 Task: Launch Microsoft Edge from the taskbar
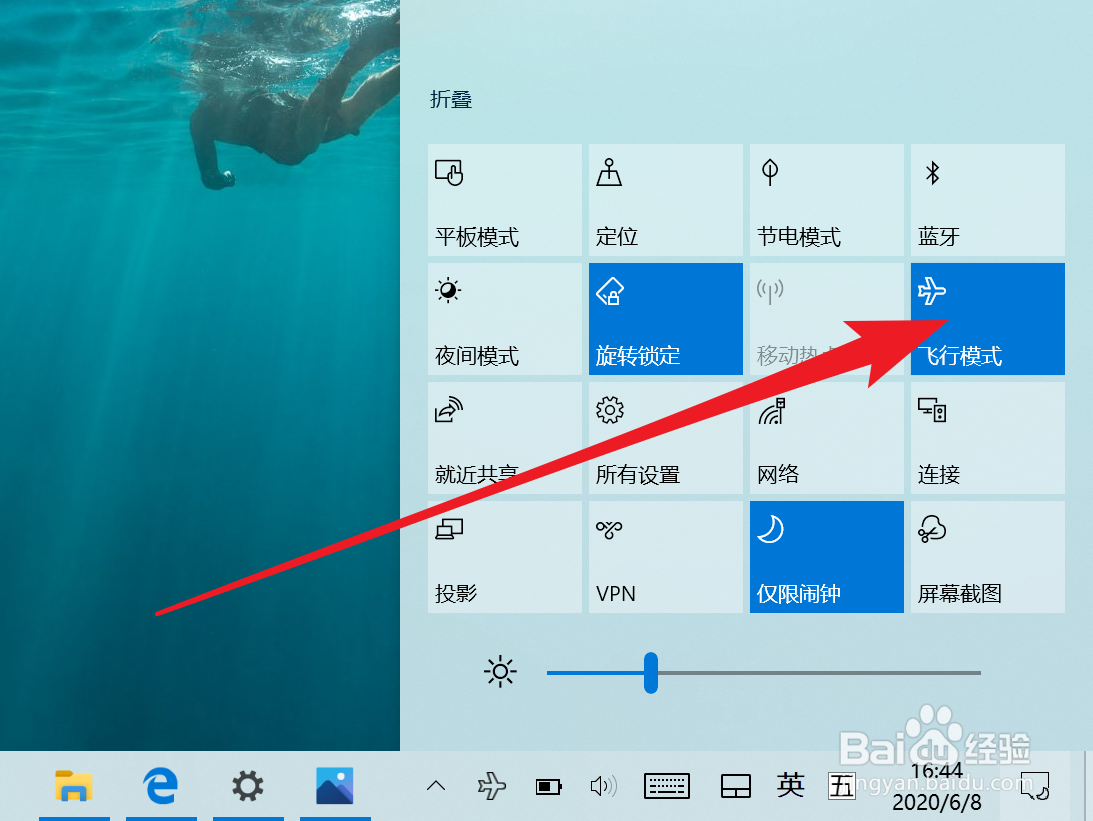161,786
